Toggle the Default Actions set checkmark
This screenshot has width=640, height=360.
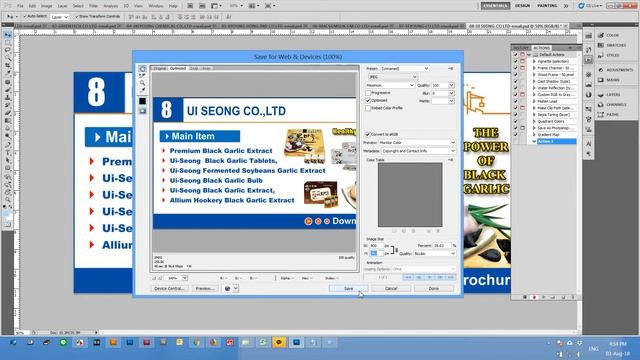tap(516, 55)
